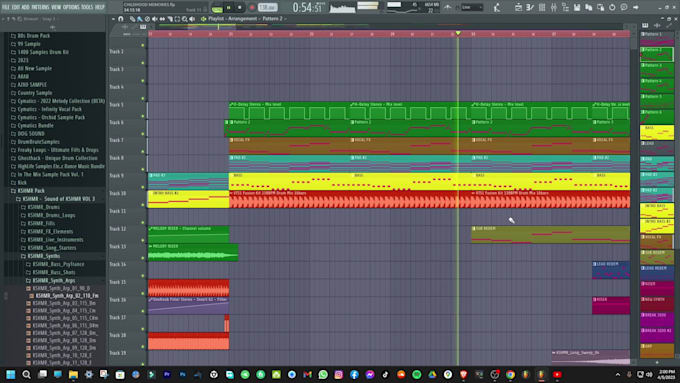Click the play/pause transport button
The width and height of the screenshot is (680, 383).
pos(229,7)
